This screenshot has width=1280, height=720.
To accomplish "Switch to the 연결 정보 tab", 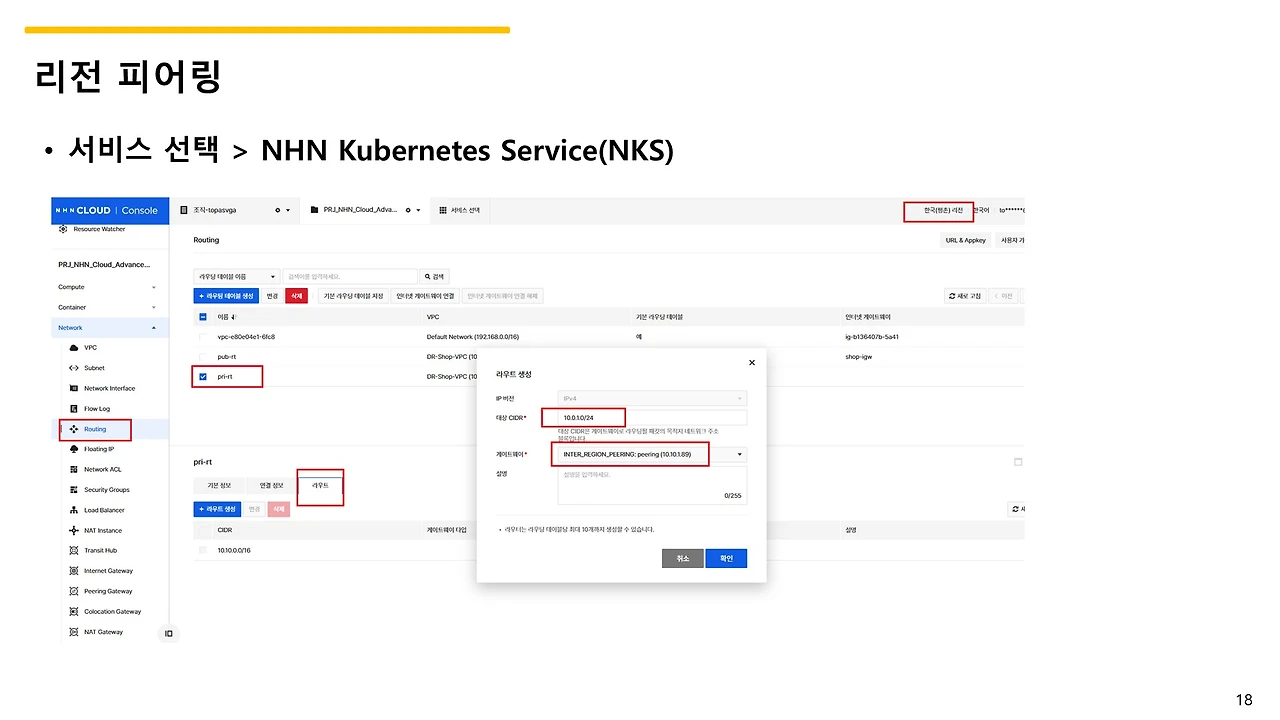I will pos(271,485).
